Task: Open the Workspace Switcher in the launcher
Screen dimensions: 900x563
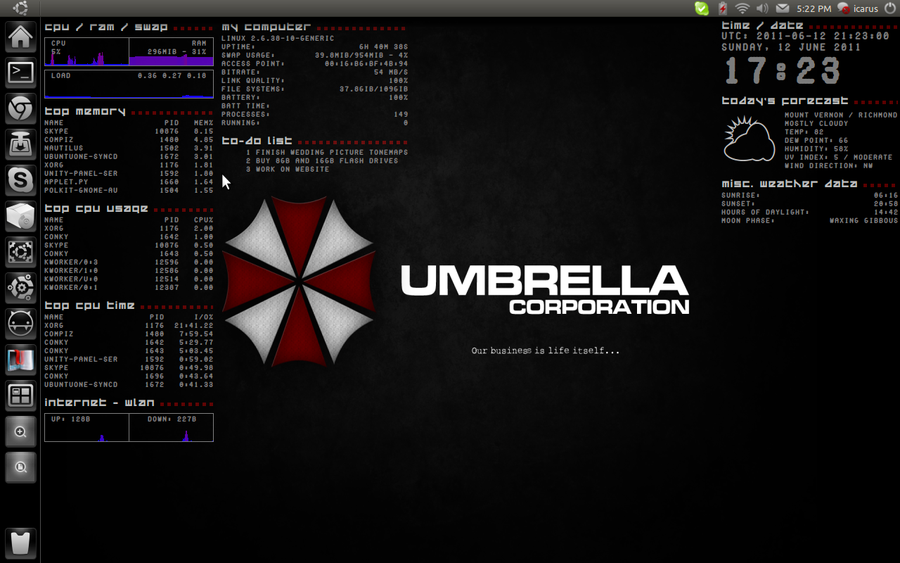Action: (20, 396)
